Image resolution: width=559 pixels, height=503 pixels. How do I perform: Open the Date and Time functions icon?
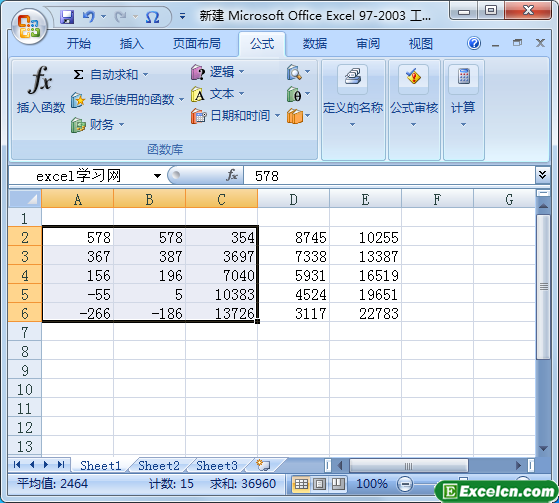tap(199, 116)
